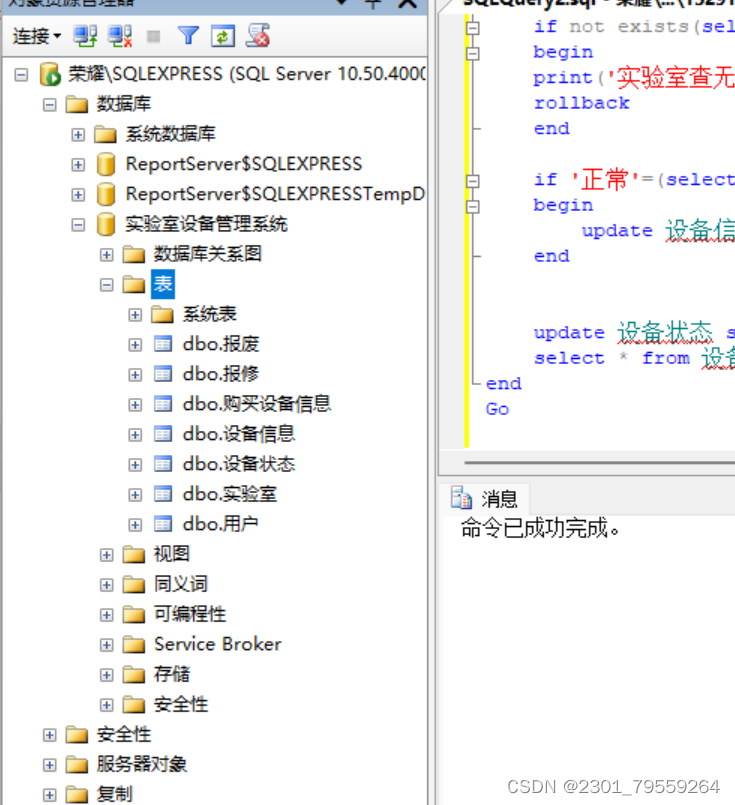Expand 安全性 folder inside the database
This screenshot has width=735, height=805.
point(107,705)
